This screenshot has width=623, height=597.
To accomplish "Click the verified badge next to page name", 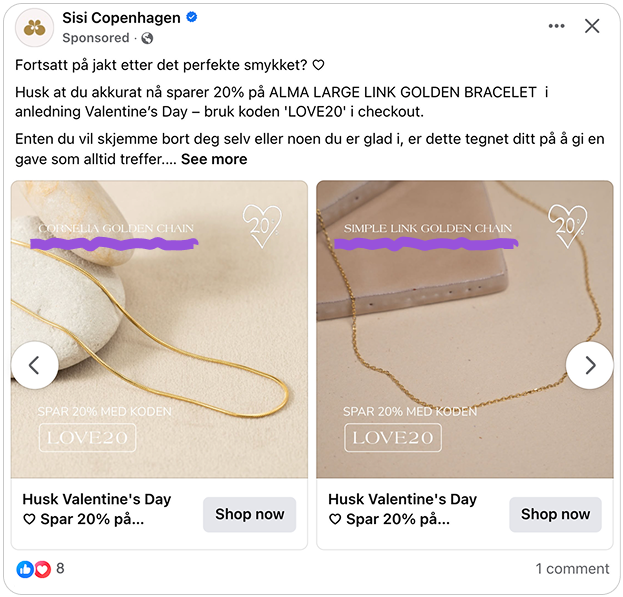I will pyautogui.click(x=192, y=18).
